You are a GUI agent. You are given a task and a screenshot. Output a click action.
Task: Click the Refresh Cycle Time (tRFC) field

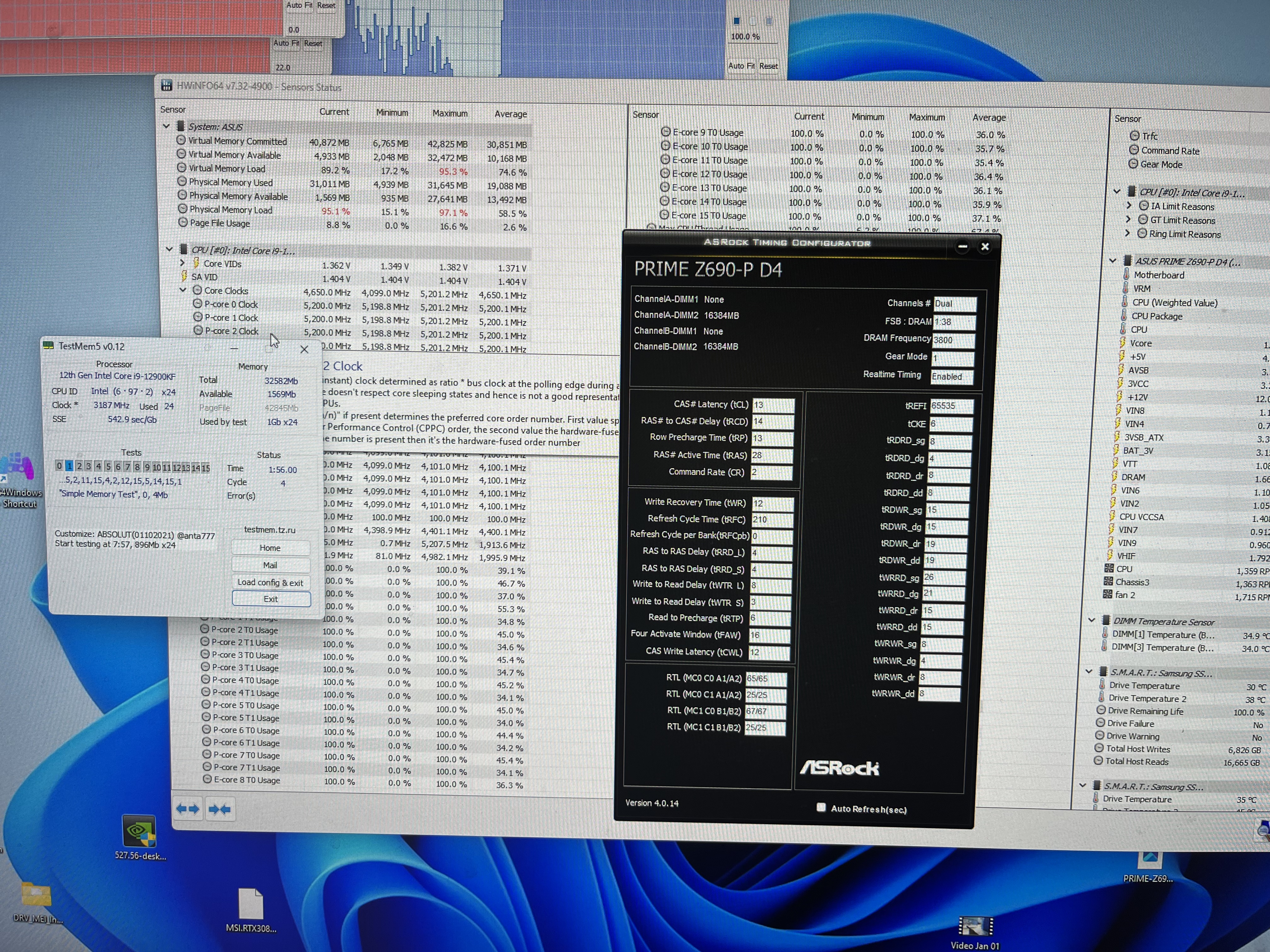click(x=772, y=519)
